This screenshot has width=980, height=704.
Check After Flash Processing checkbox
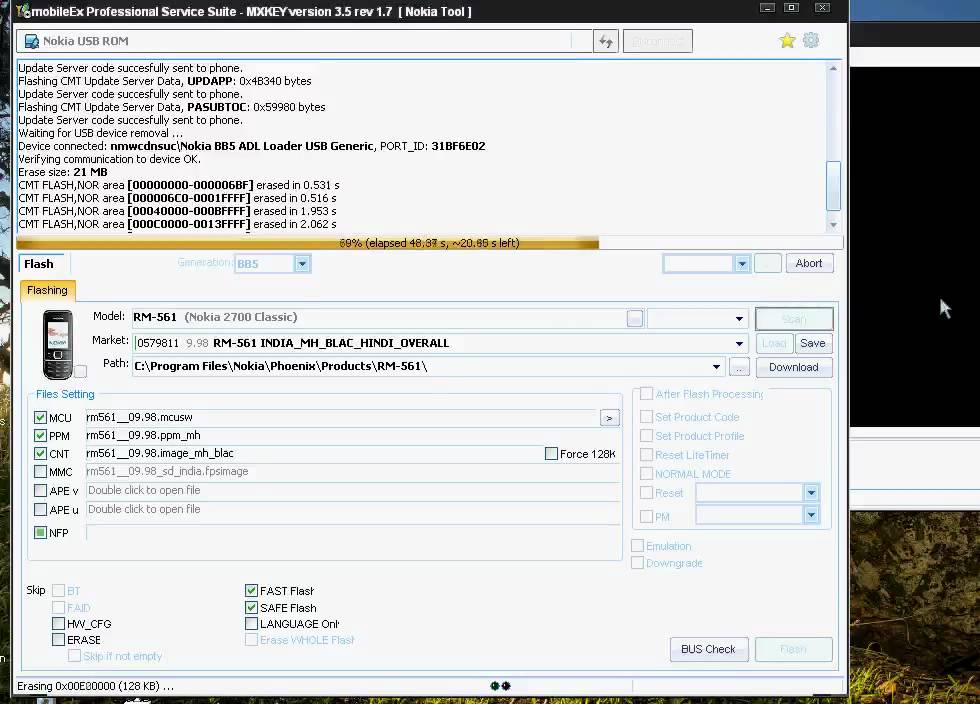click(646, 393)
